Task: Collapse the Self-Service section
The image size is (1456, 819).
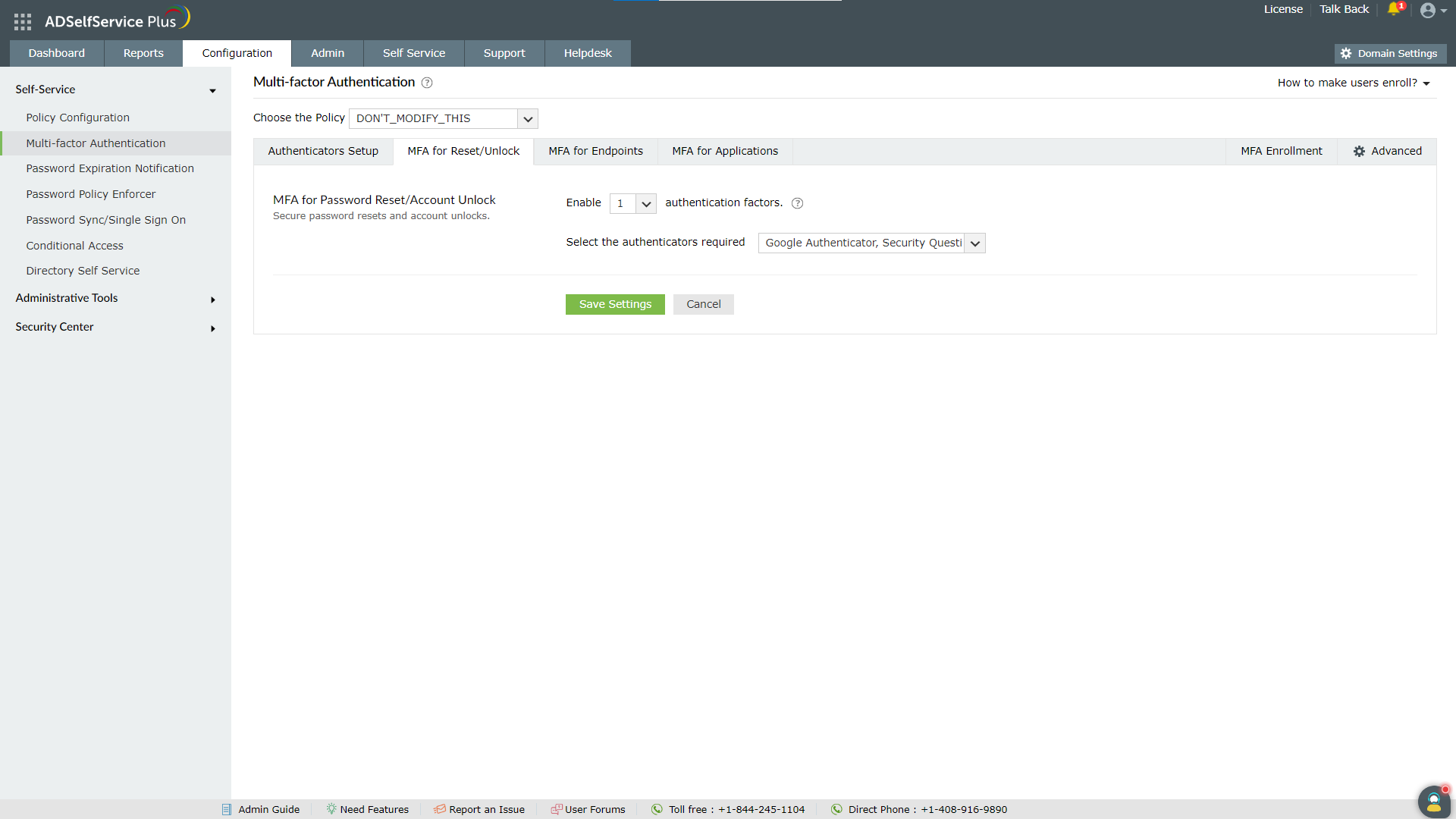Action: tap(213, 91)
